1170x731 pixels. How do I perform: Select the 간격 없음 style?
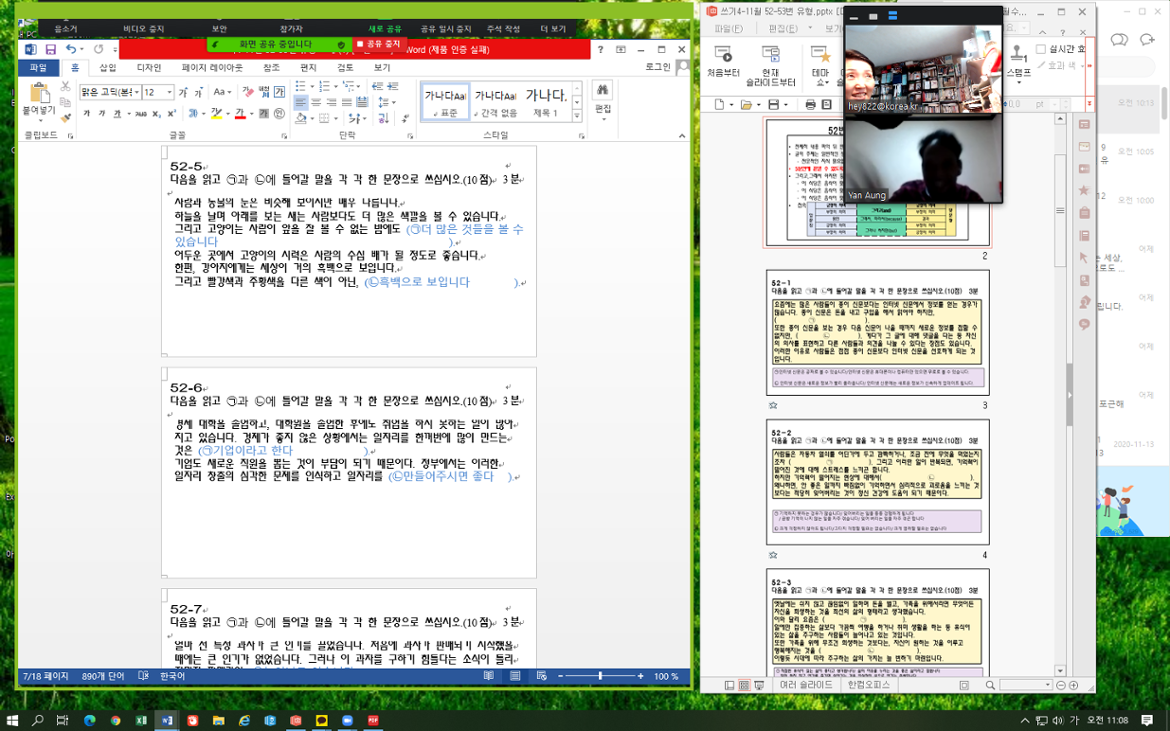(495, 102)
